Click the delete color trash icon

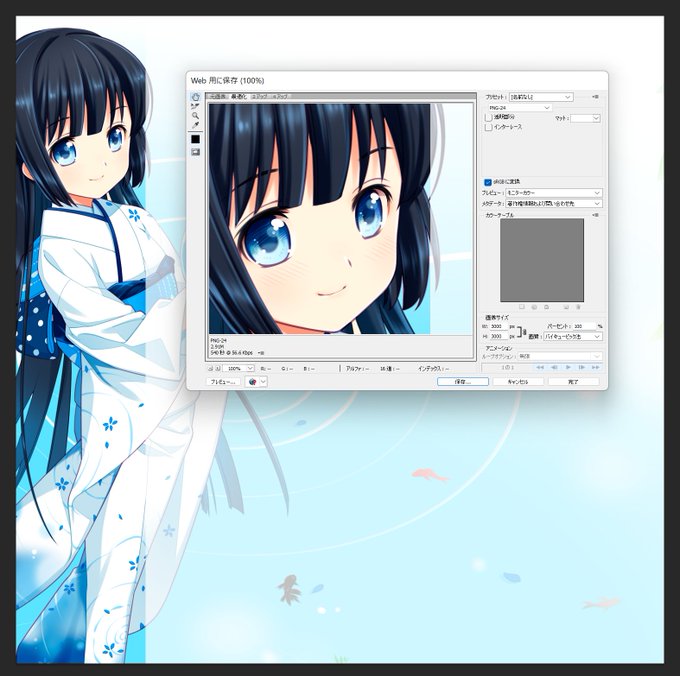coord(578,307)
